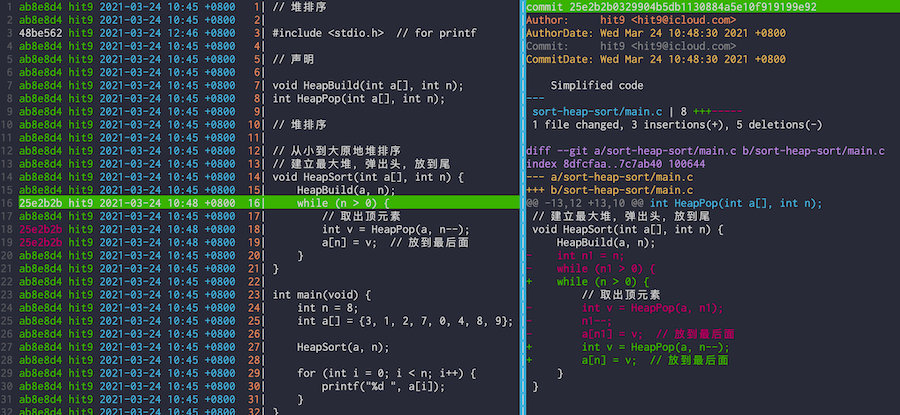
Task: Click the "diff --git" header line
Action: click(705, 151)
